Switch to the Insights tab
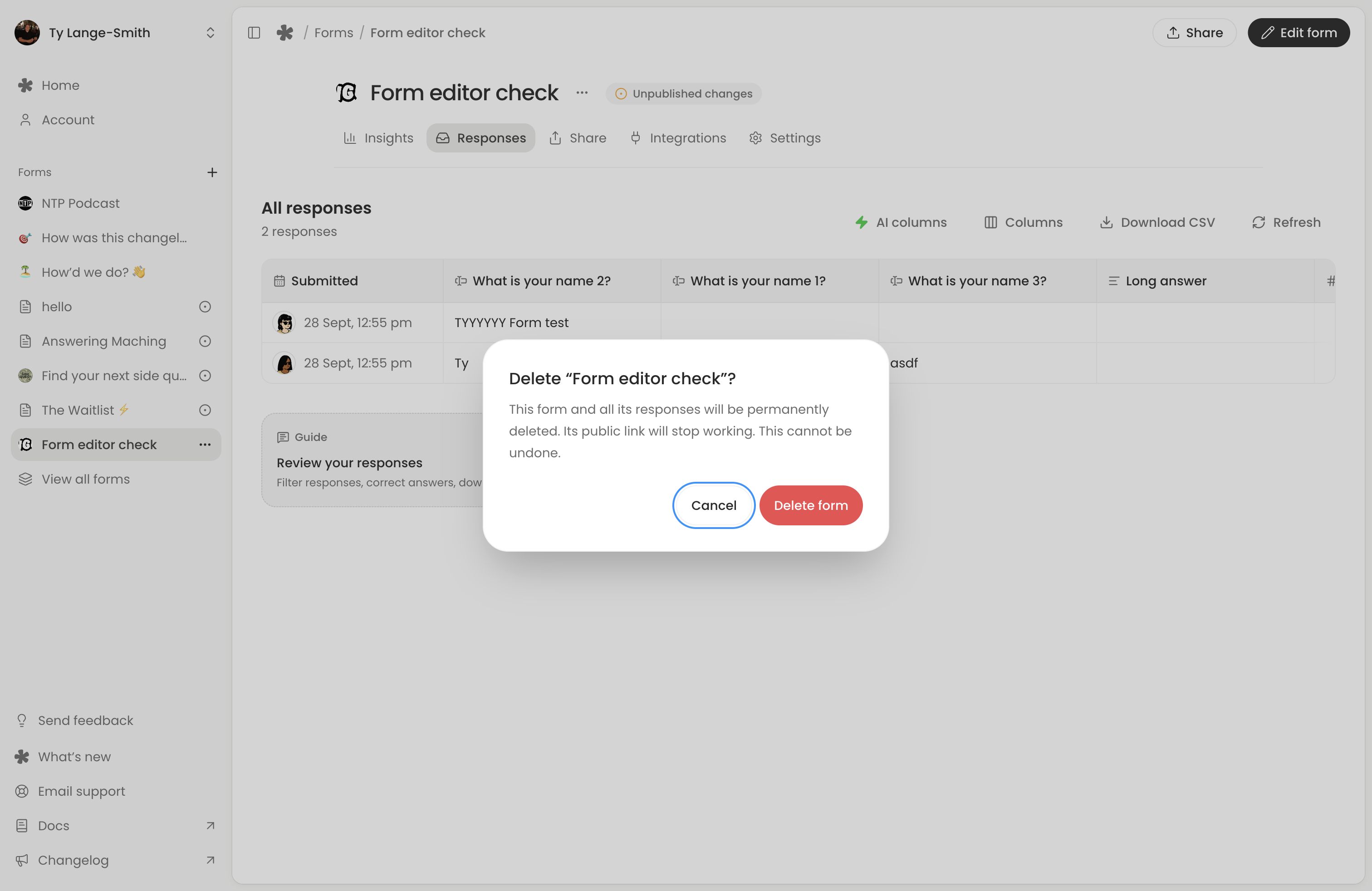Viewport: 1372px width, 891px height. coord(379,138)
